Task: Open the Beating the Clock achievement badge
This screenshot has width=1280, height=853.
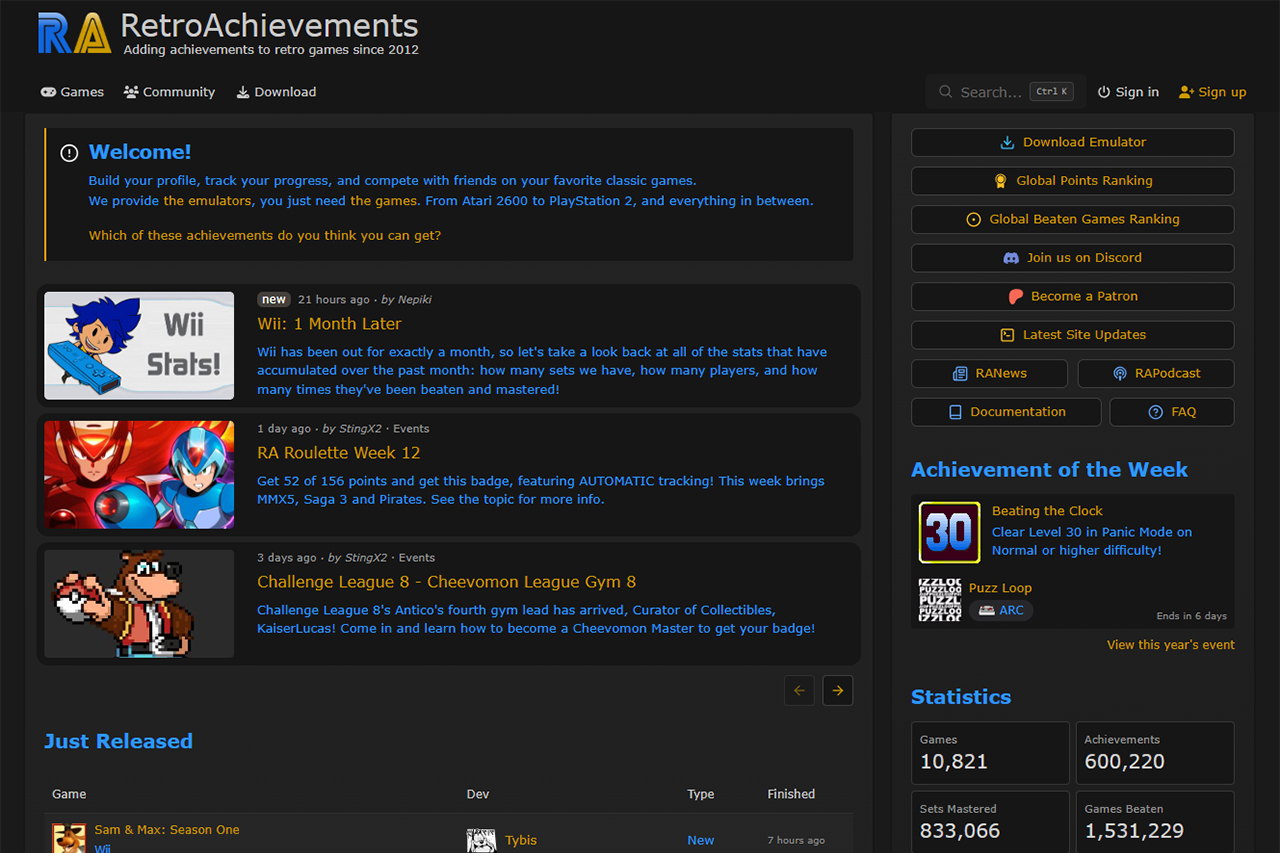Action: [948, 532]
